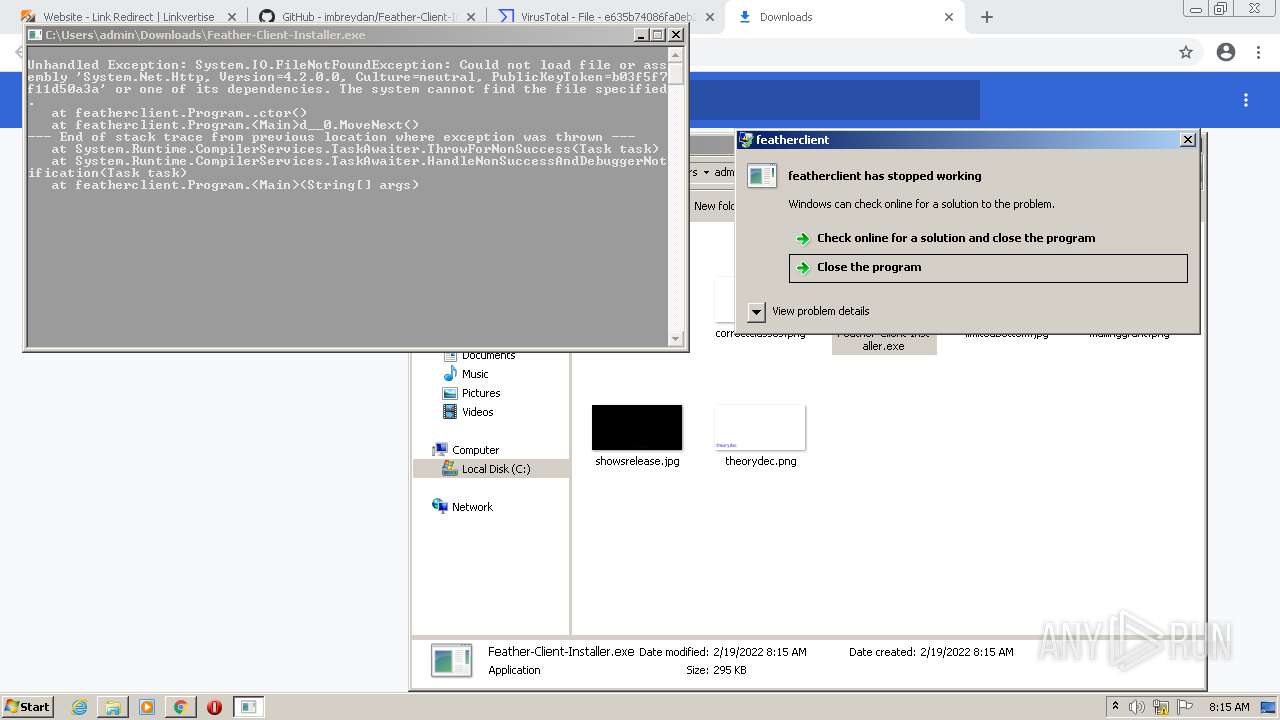Image resolution: width=1280 pixels, height=720 pixels.
Task: Bookmark this page with the star icon
Action: [x=1186, y=52]
